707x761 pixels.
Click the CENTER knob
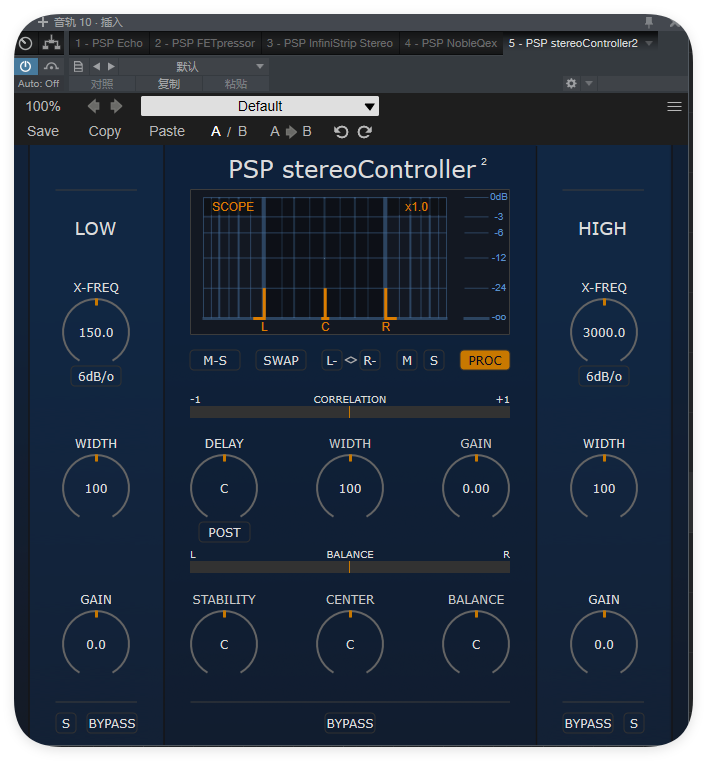350,644
